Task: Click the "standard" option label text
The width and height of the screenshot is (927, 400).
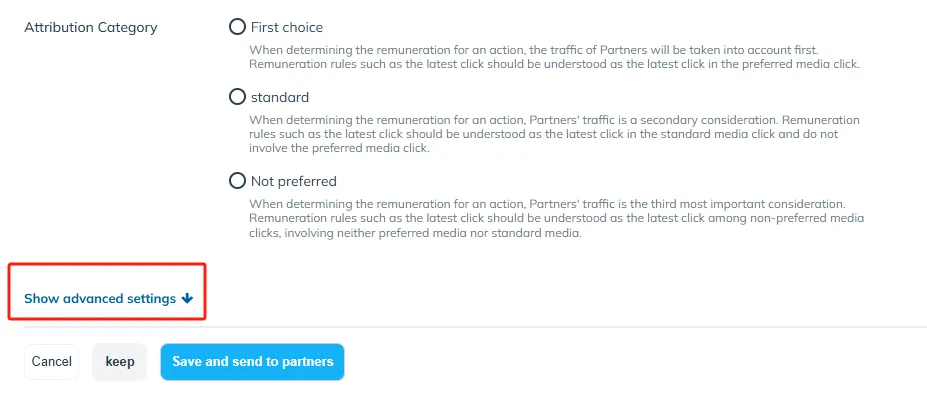Action: pos(280,97)
